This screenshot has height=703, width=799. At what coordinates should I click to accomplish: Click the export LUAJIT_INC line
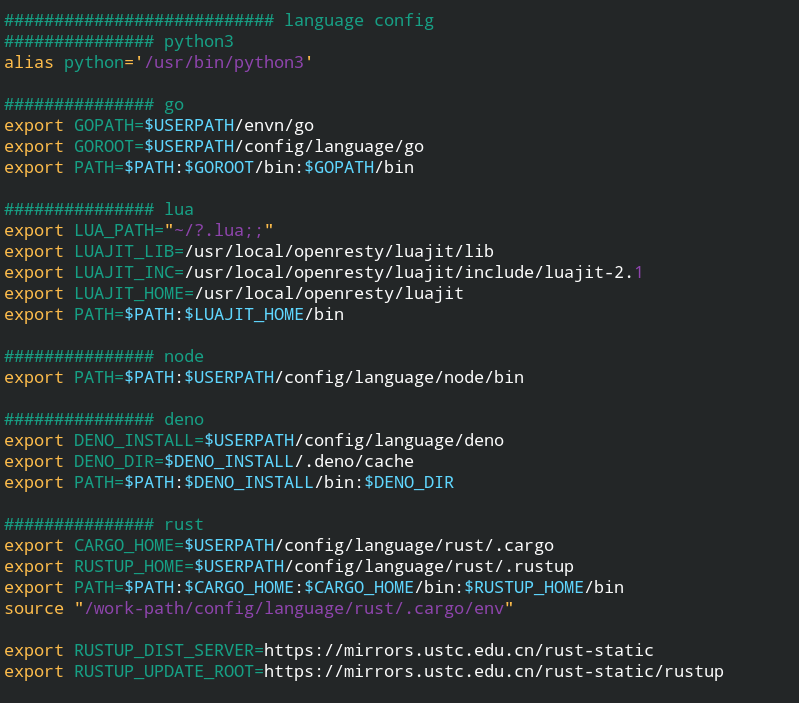(x=324, y=273)
